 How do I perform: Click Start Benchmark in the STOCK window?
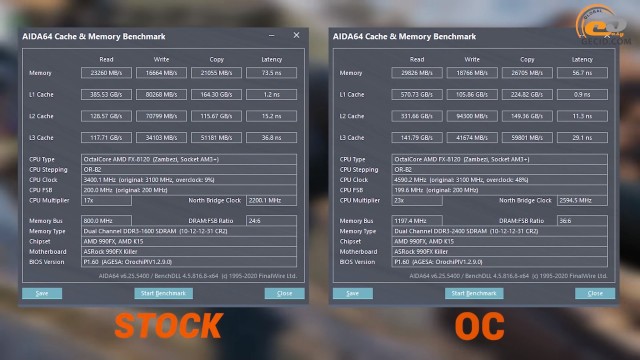coord(164,293)
